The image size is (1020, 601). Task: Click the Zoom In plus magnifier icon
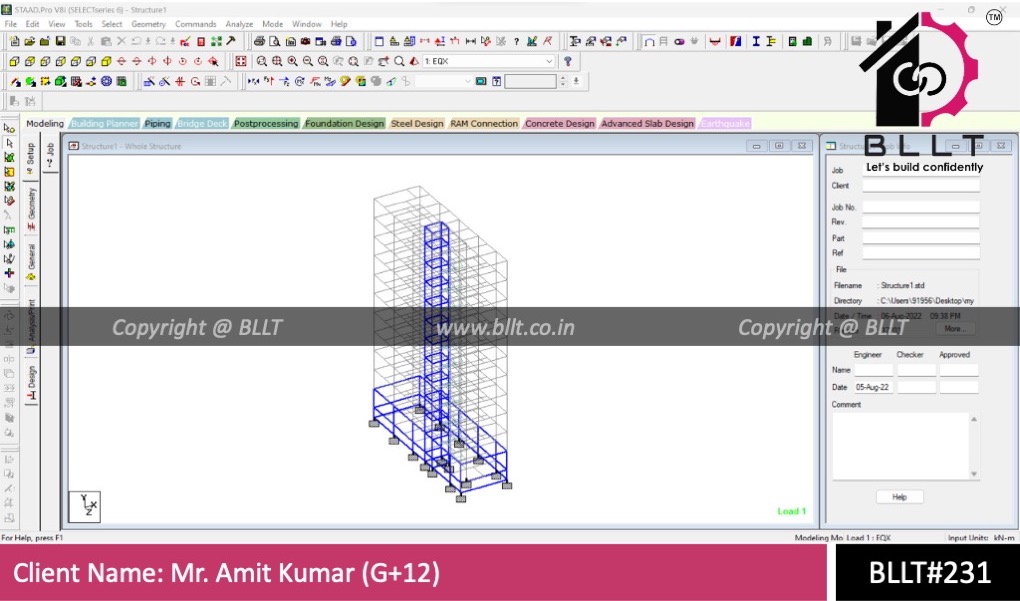click(x=292, y=61)
